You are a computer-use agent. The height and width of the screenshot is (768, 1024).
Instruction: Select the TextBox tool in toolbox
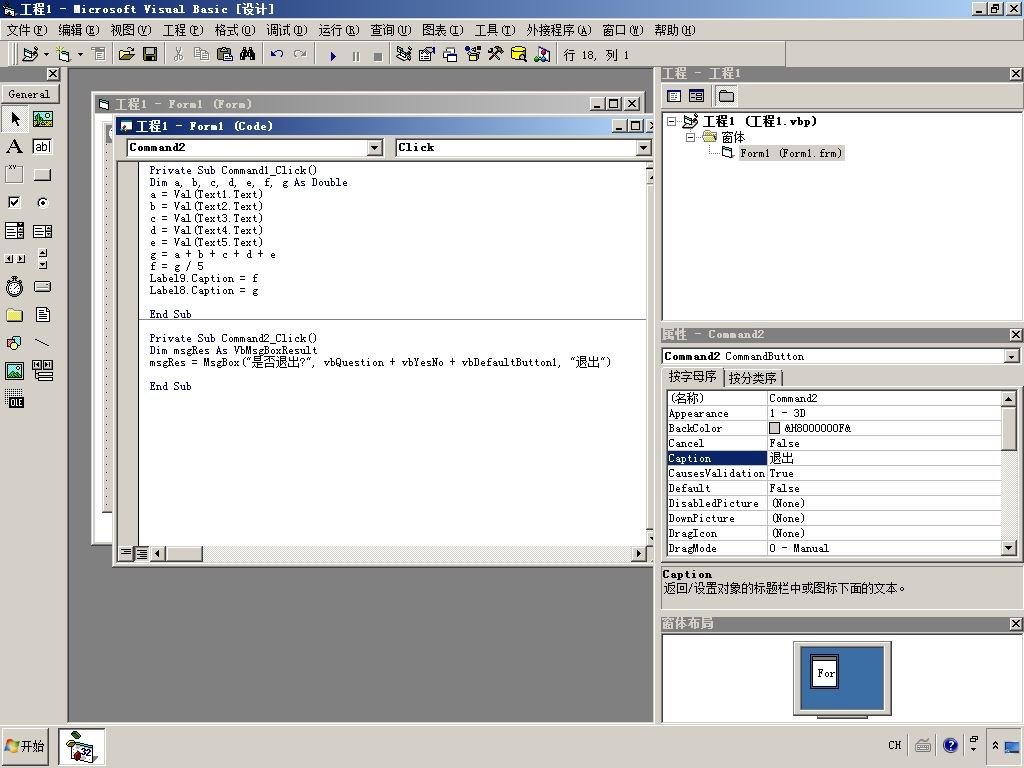click(42, 146)
